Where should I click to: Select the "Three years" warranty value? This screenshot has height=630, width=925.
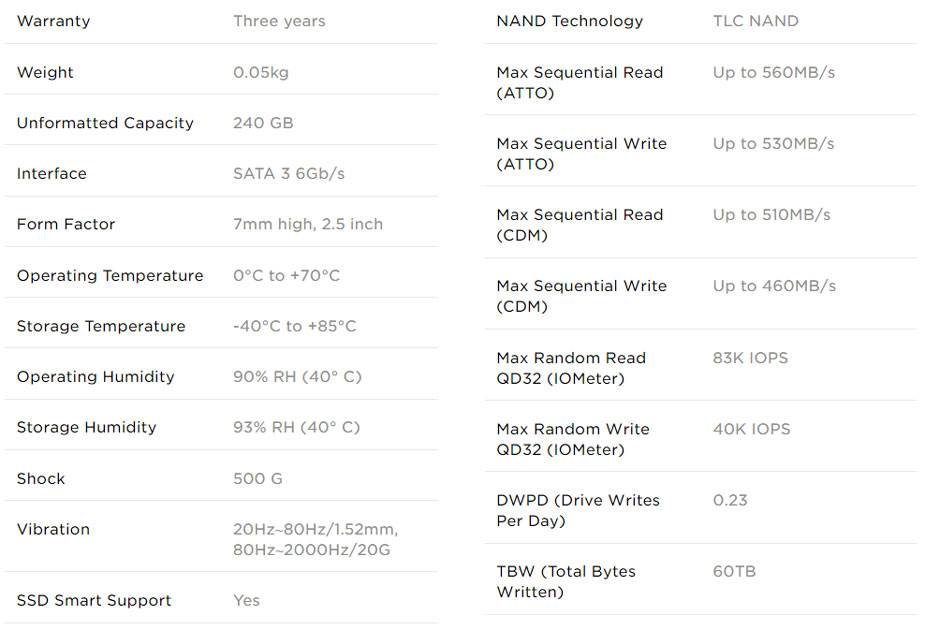pyautogui.click(x=279, y=21)
